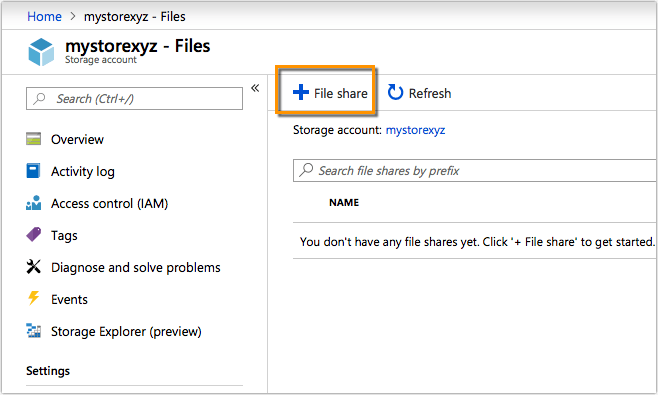Screen dimensions: 658x395
Task: Click the NAME column header
Action: click(x=344, y=203)
